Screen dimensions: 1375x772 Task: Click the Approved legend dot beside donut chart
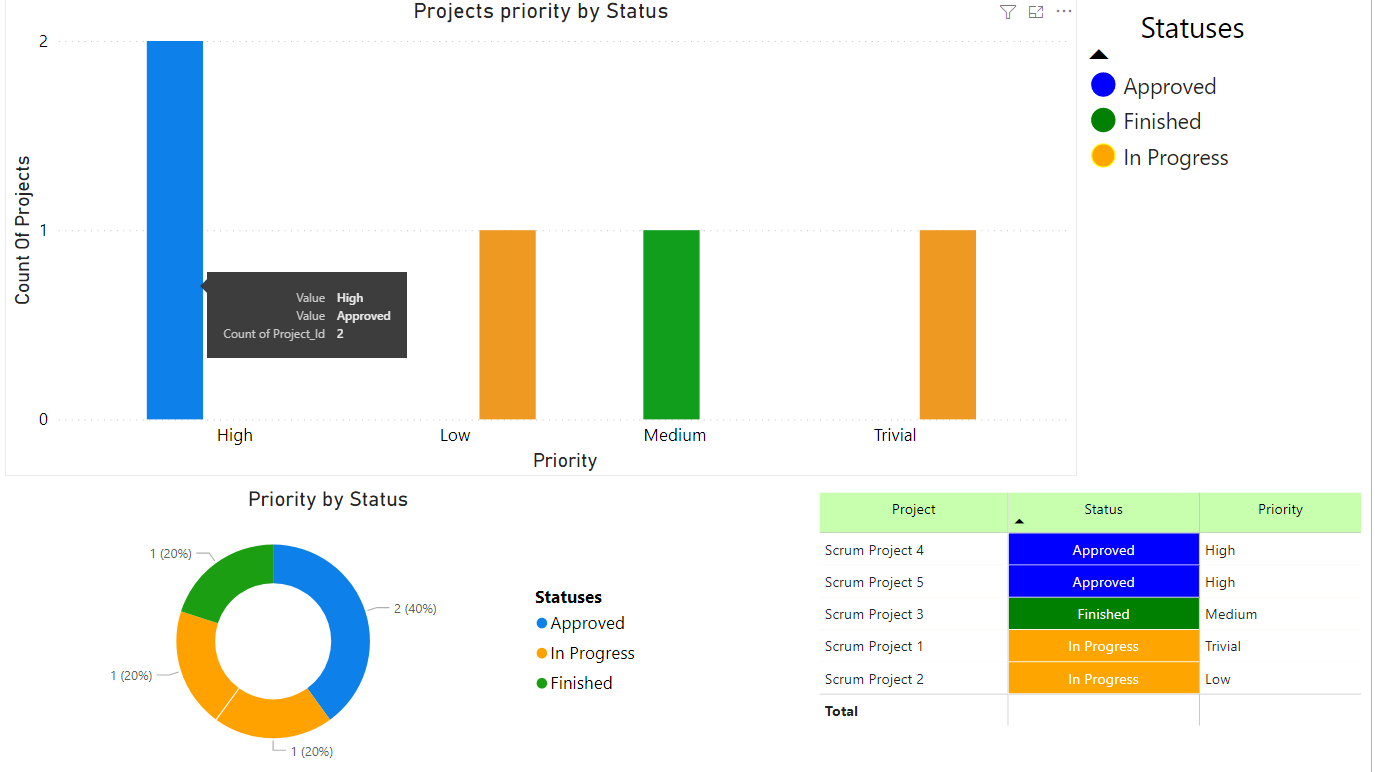[x=541, y=622]
